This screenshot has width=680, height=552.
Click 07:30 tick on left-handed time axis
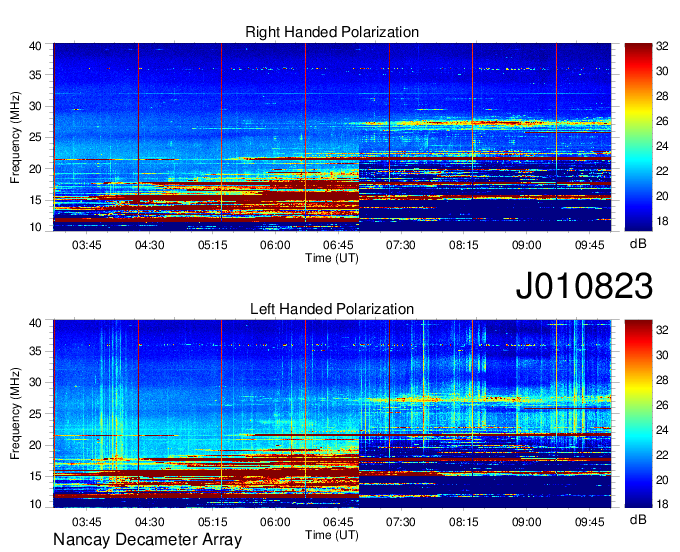401,522
